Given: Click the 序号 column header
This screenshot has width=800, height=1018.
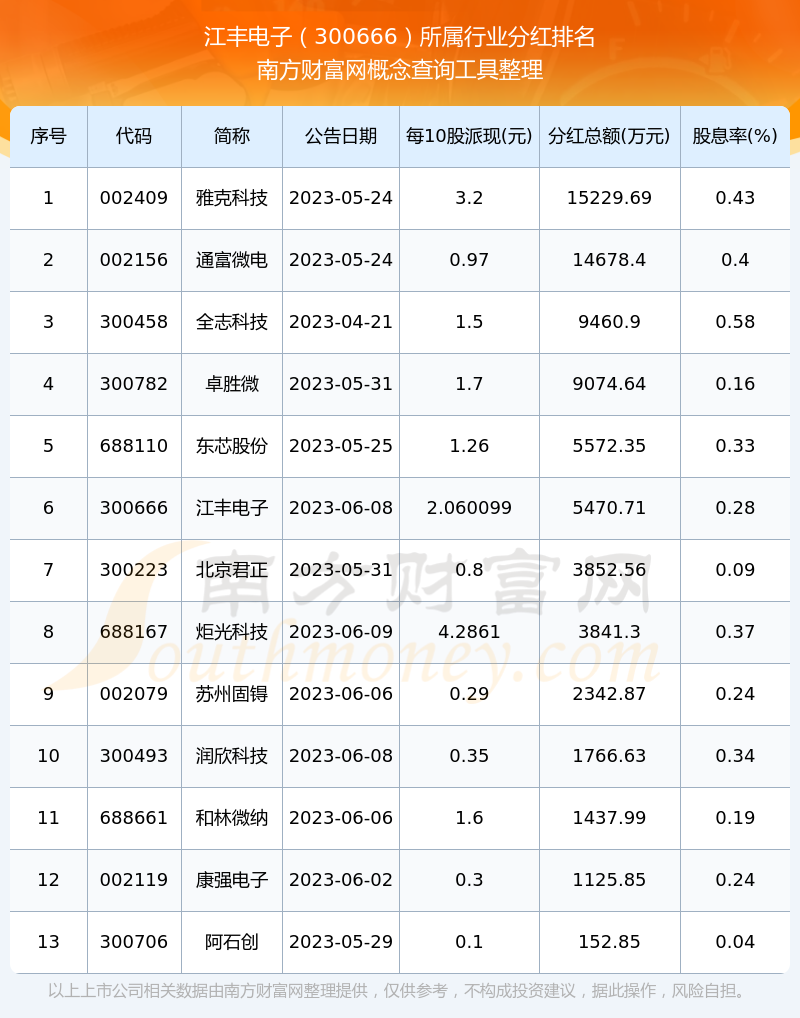Looking at the screenshot, I should (x=48, y=136).
